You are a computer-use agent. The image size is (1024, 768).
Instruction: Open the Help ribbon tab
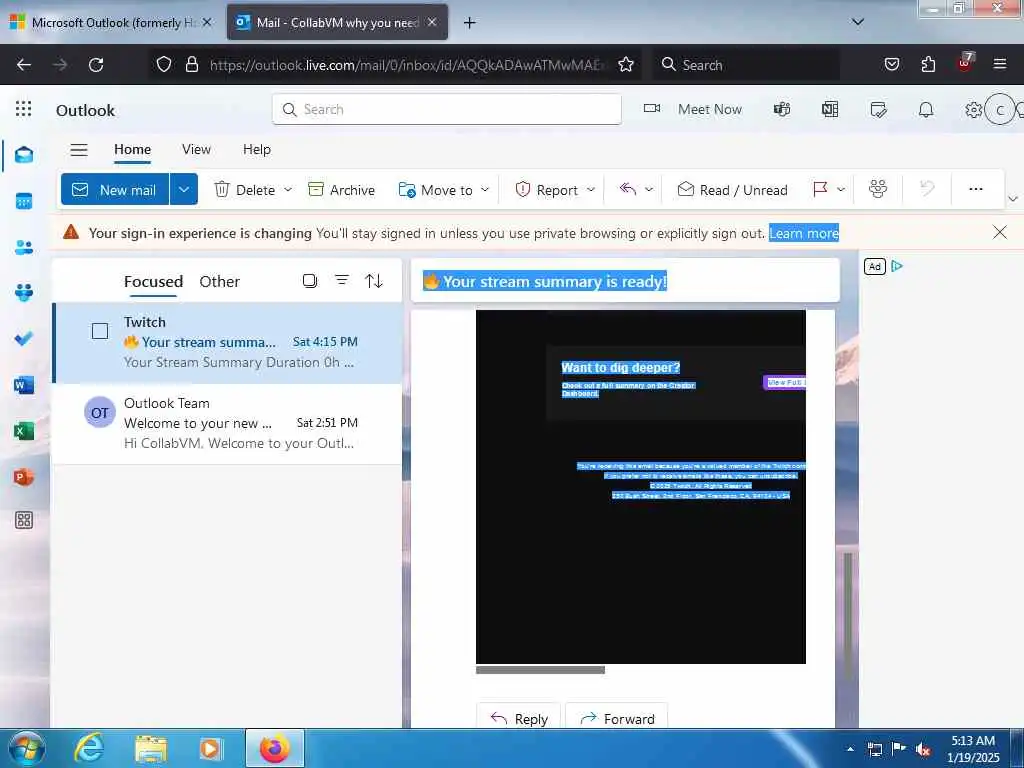[x=257, y=150]
